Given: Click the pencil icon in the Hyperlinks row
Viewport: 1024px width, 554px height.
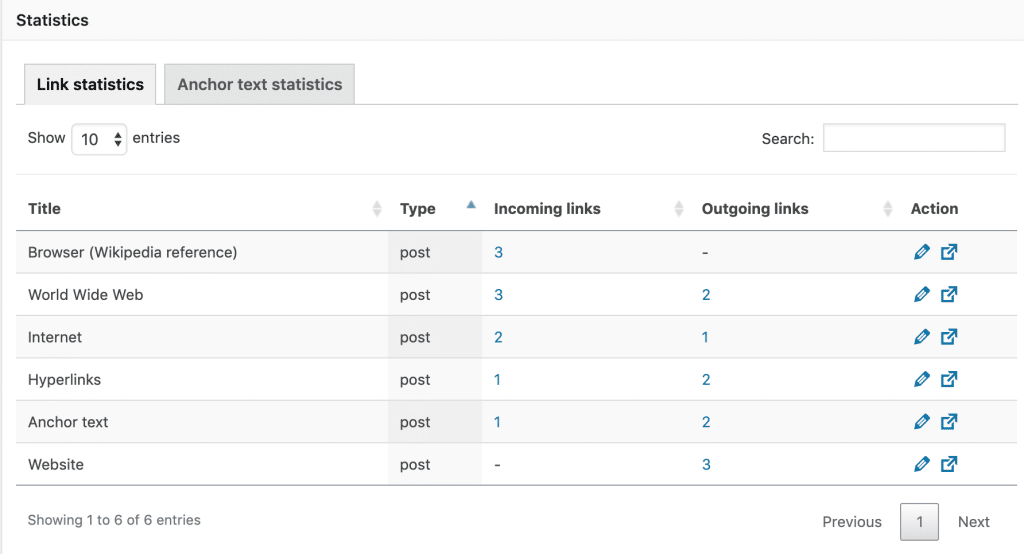Looking at the screenshot, I should [x=921, y=379].
